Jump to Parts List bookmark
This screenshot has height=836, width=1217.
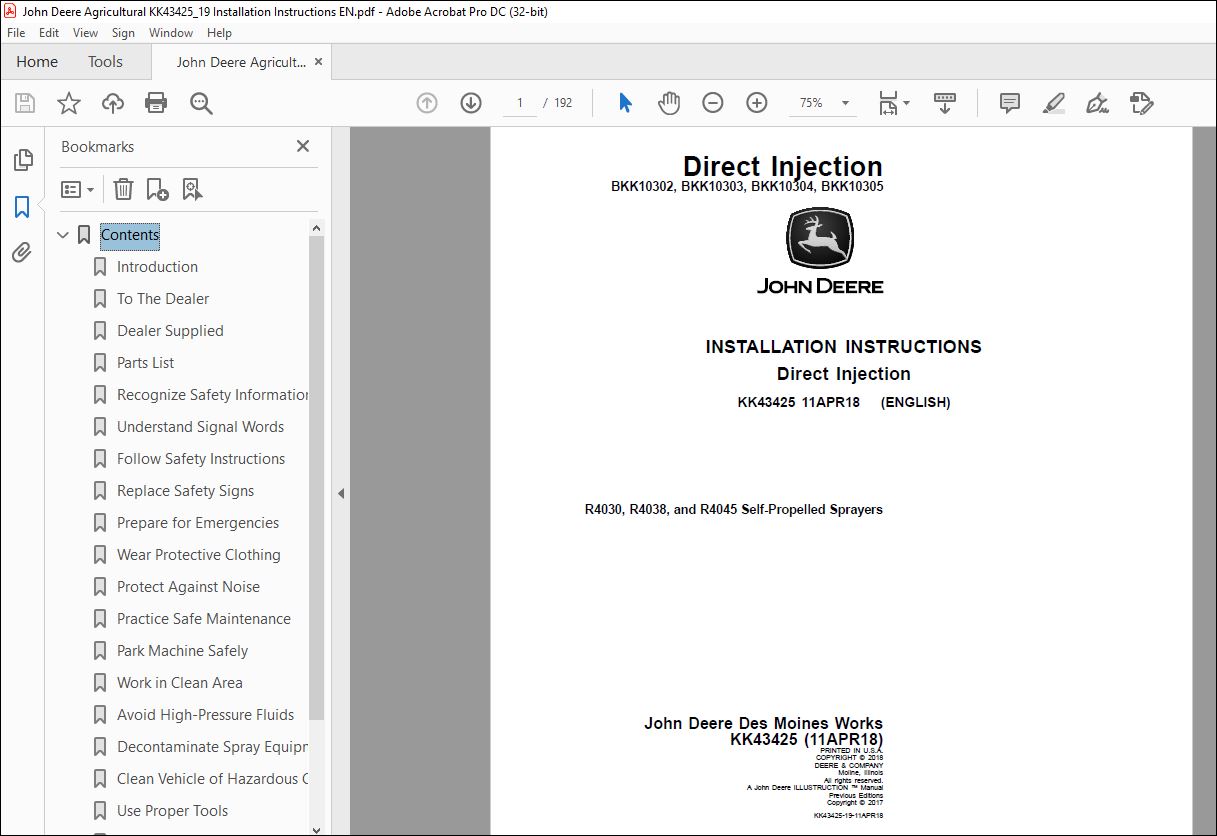pyautogui.click(x=145, y=363)
